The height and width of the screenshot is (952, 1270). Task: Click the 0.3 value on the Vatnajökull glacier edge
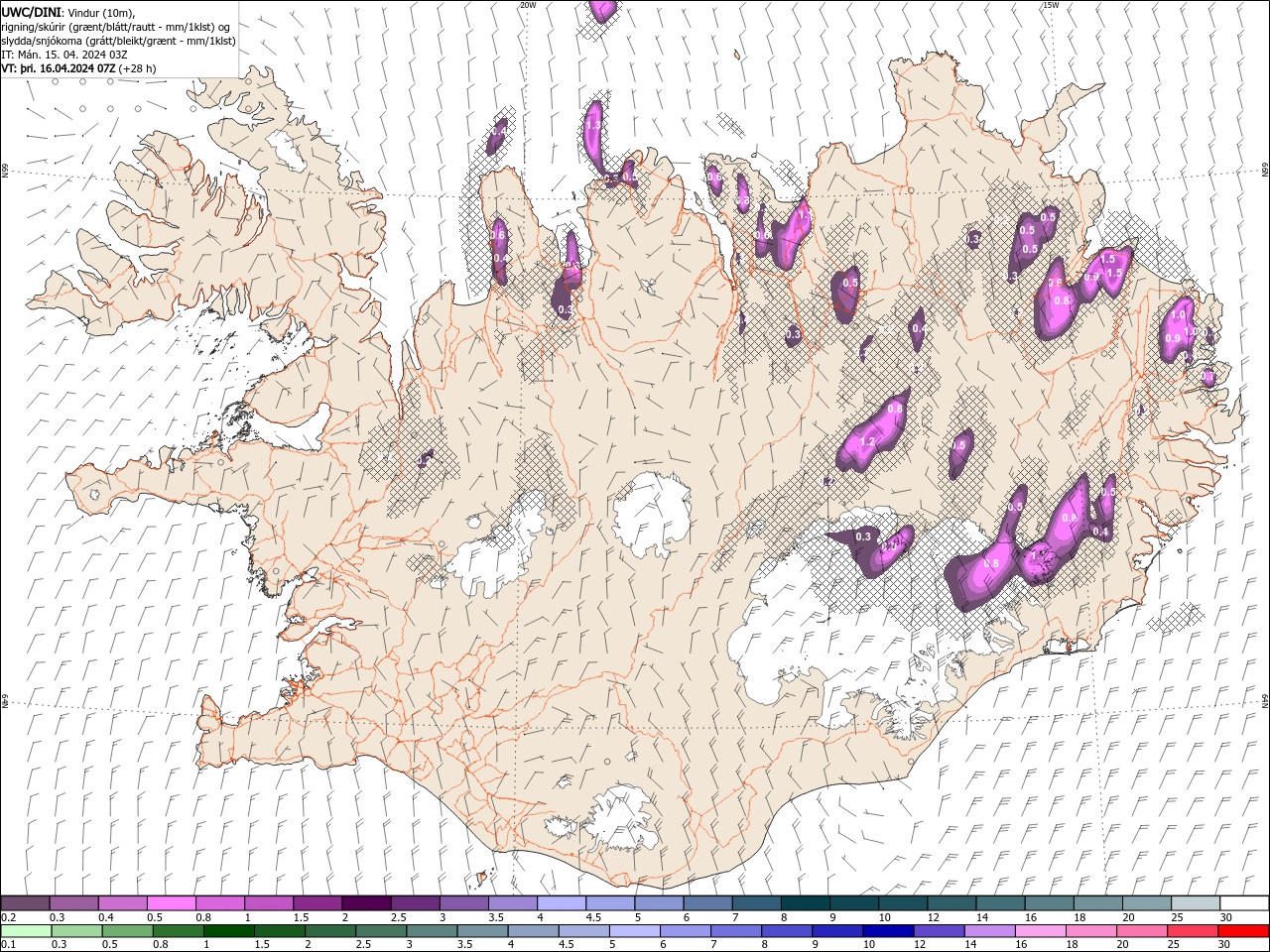click(x=863, y=536)
